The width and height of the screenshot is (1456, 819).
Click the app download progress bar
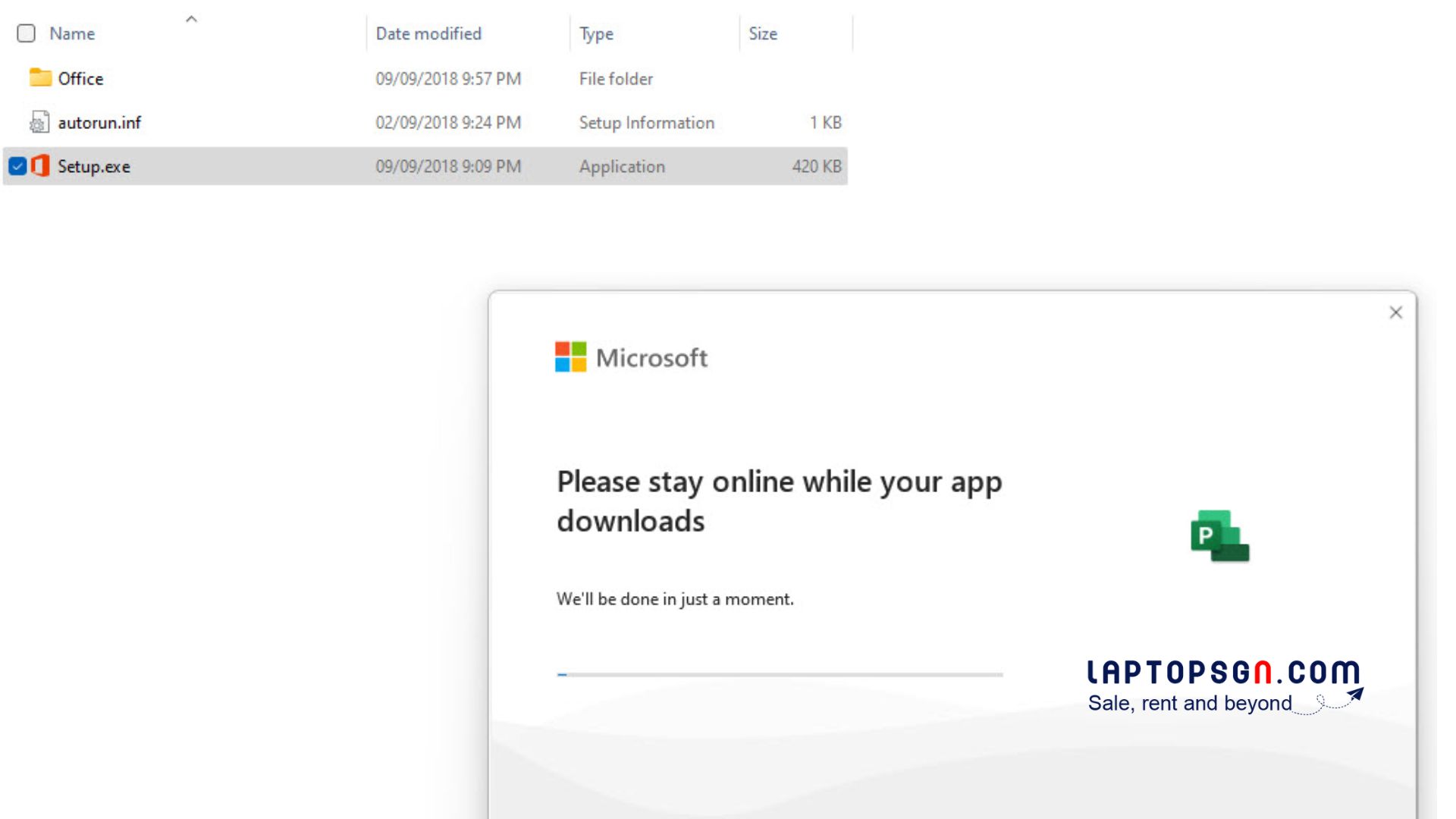tap(780, 674)
